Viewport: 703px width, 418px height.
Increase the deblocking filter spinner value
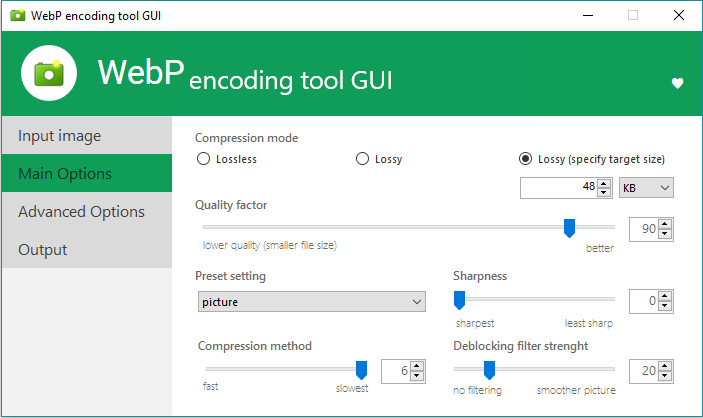[x=665, y=366]
